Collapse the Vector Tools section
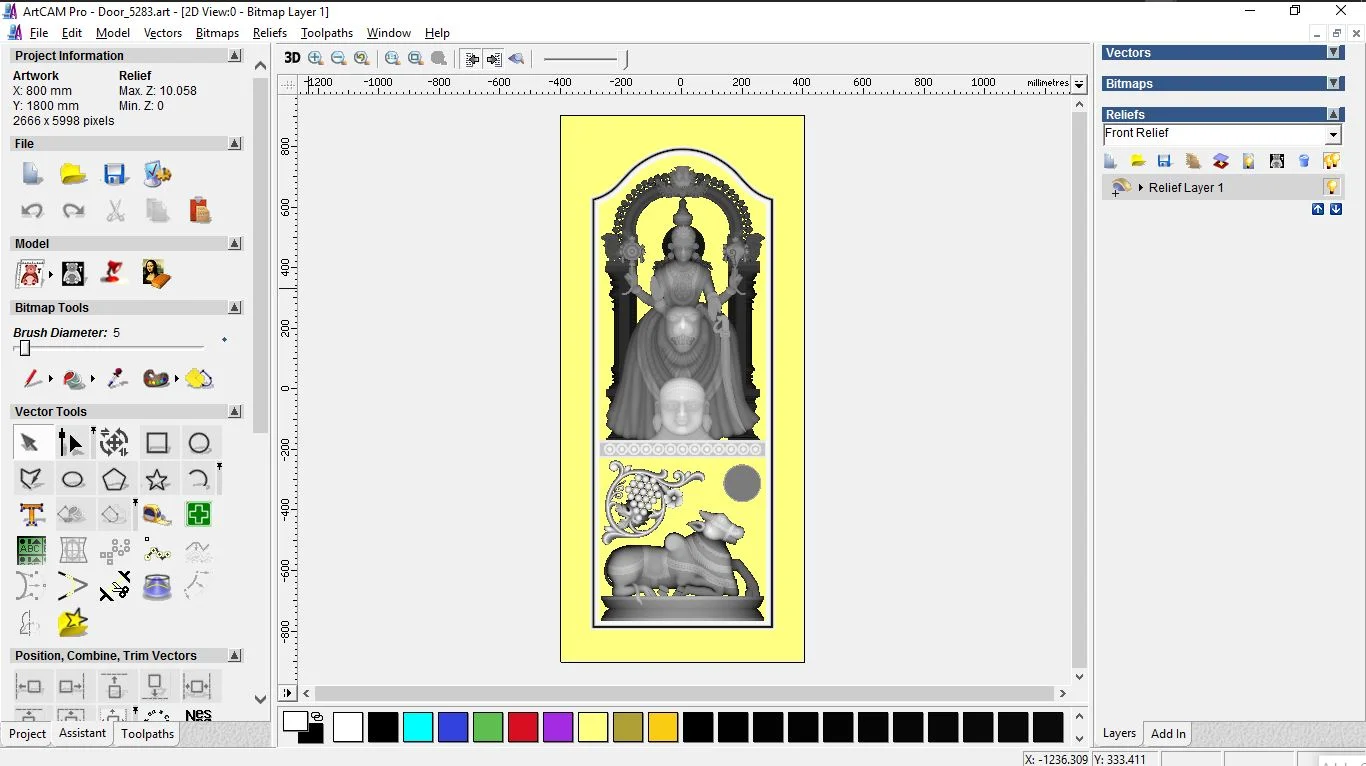Screen dimensions: 1366x766 click(235, 412)
